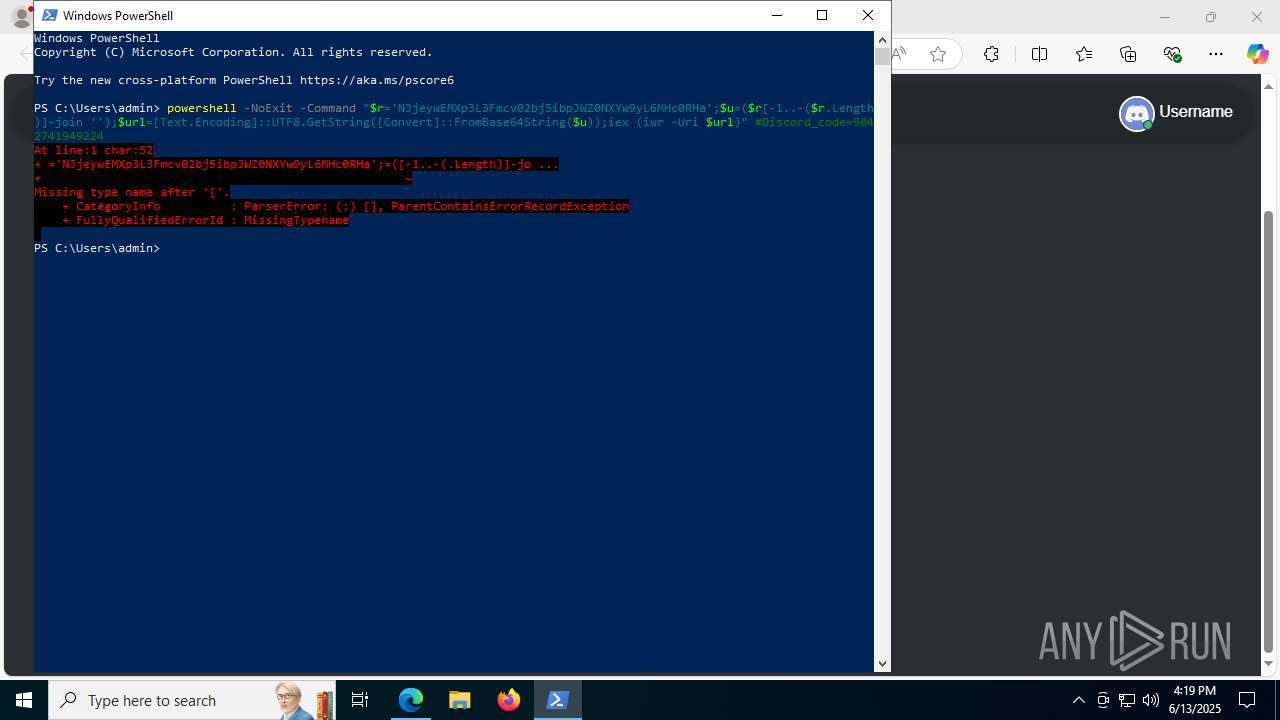Open File Explorer from taskbar
Viewport: 1280px width, 720px height.
(459, 700)
